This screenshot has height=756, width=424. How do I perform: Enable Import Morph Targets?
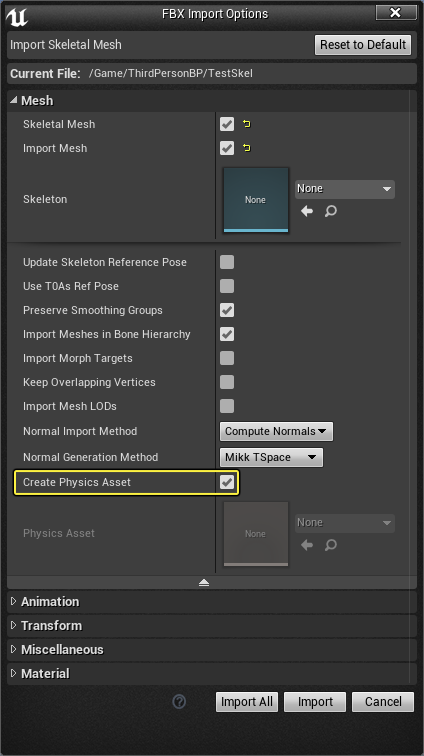(227, 358)
